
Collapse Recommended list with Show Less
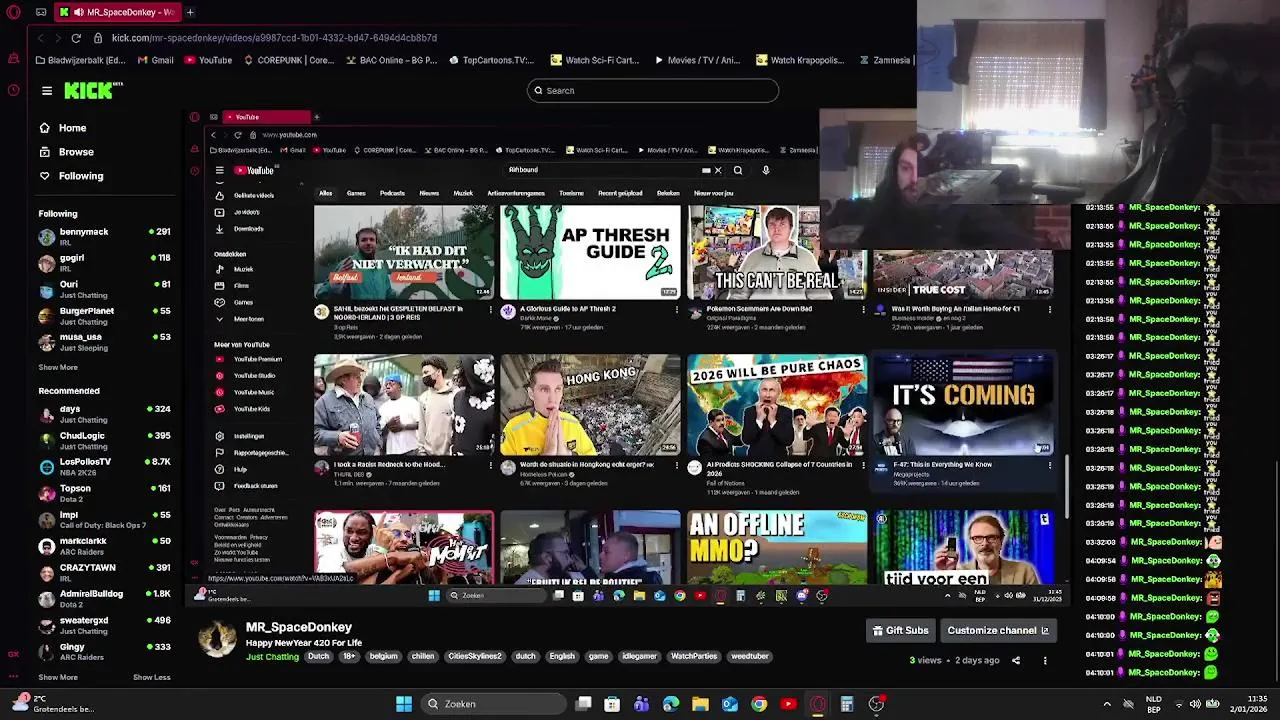(x=152, y=677)
